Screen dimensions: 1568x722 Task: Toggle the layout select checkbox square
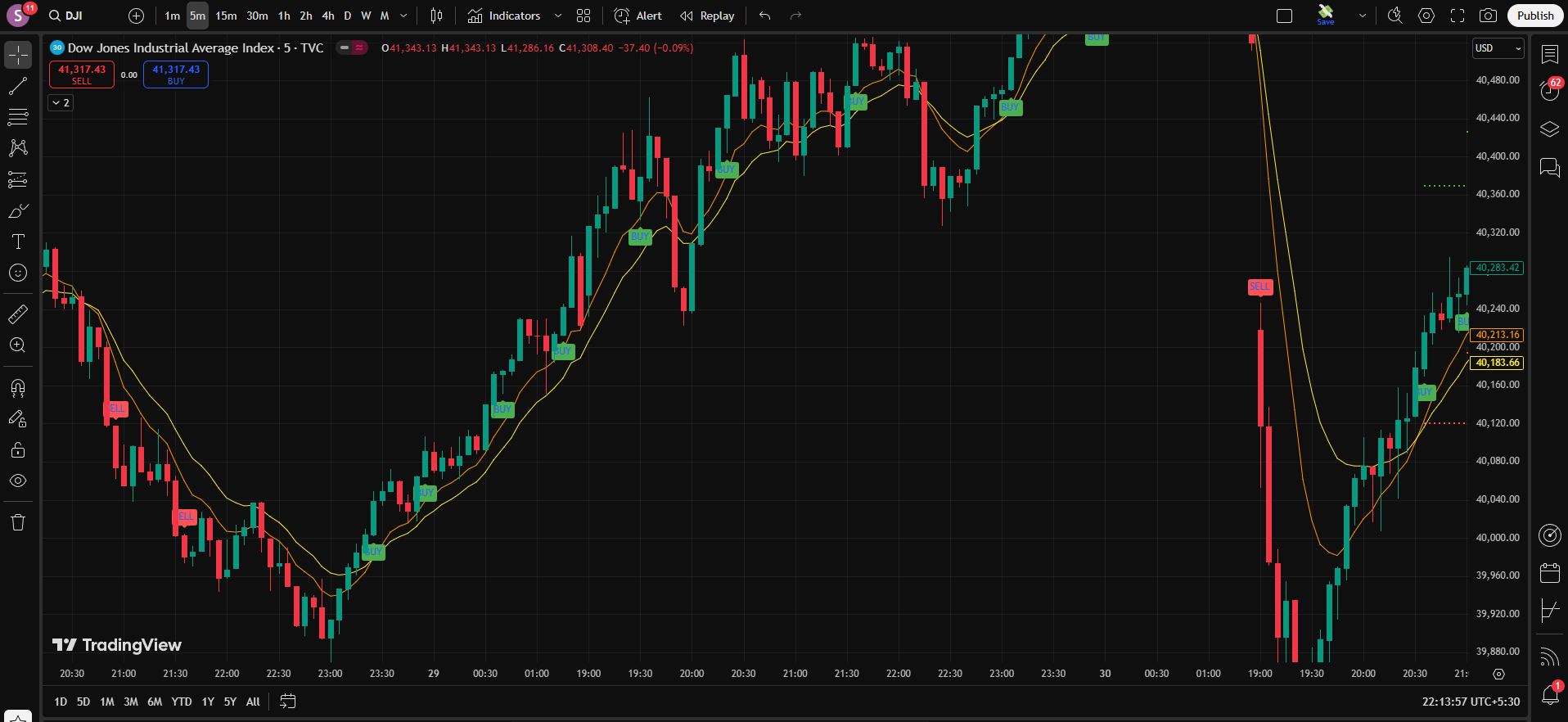tap(1285, 16)
